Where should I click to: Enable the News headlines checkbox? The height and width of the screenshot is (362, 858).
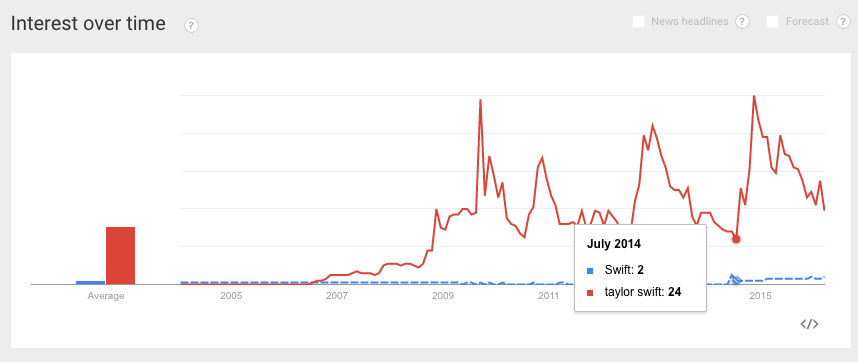click(x=638, y=22)
